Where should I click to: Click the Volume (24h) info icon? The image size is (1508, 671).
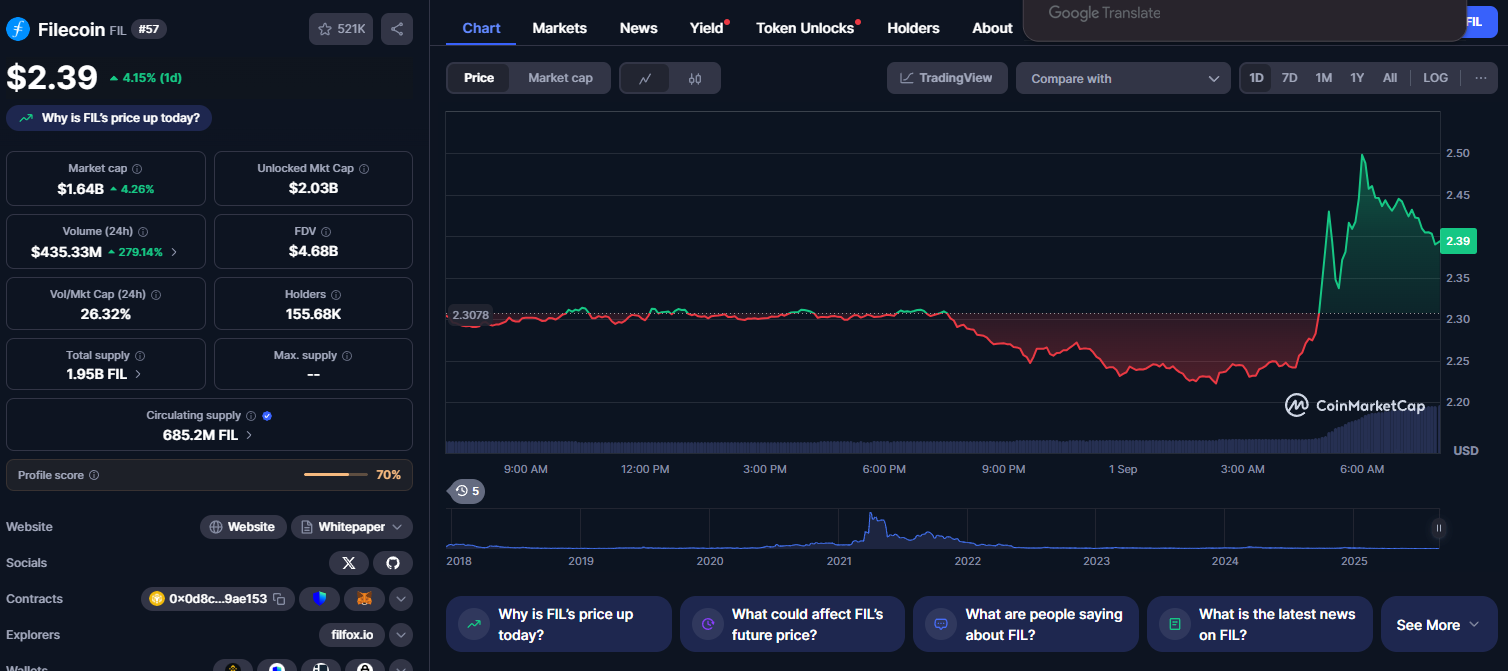143,232
